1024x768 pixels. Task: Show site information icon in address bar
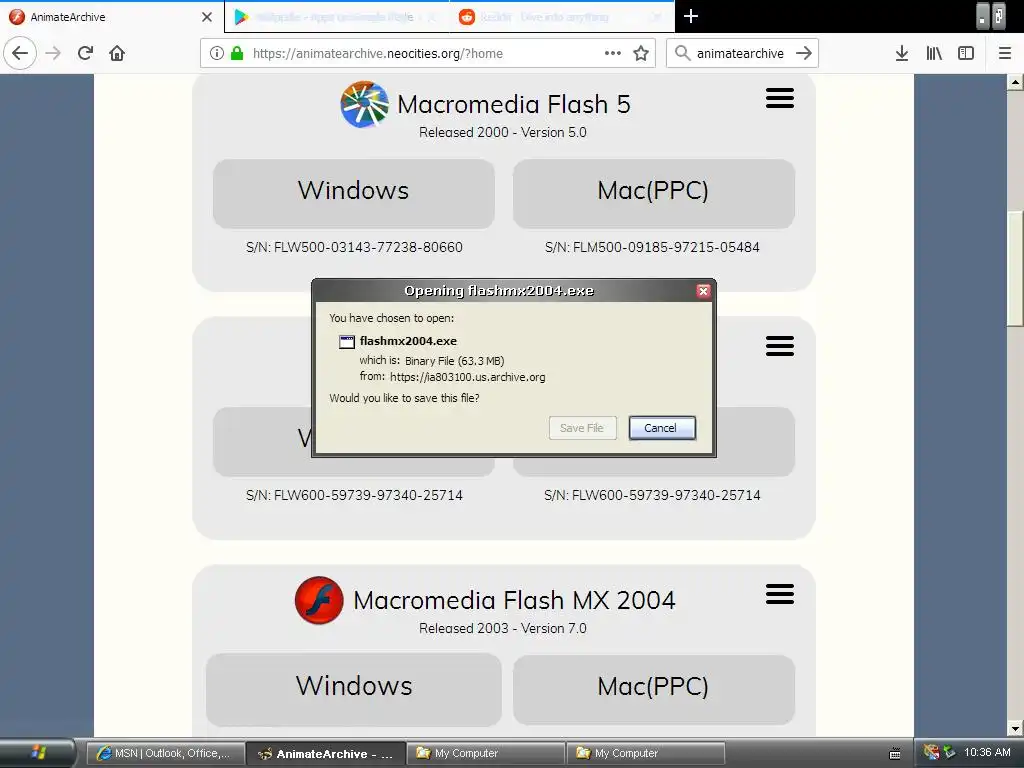coord(216,53)
